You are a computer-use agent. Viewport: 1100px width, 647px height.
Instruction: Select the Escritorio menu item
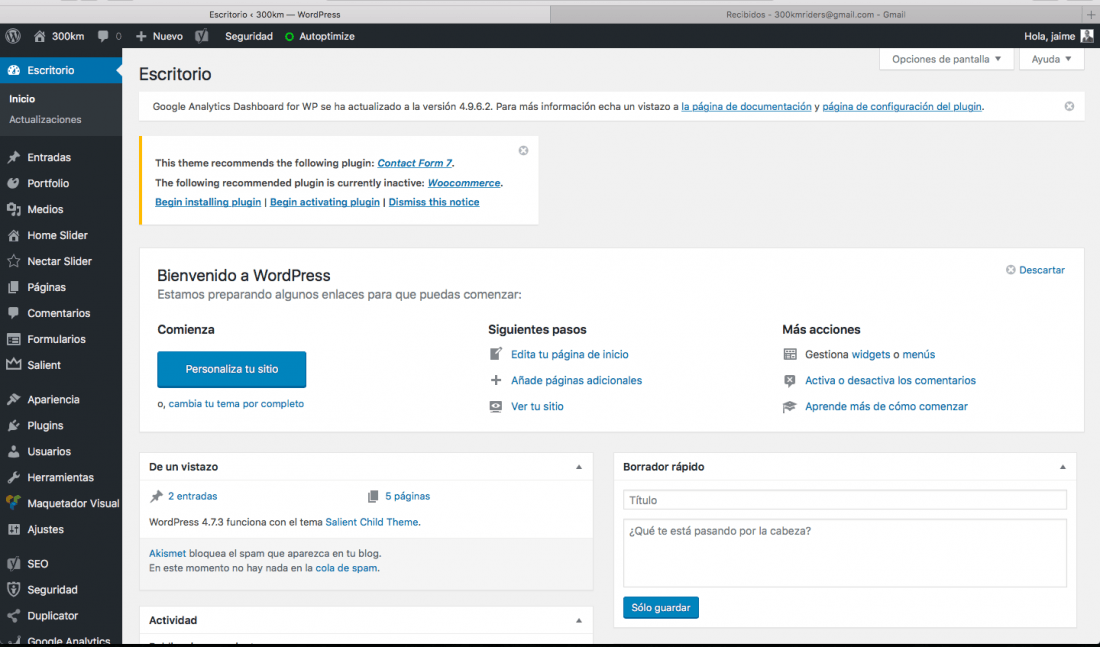[x=61, y=70]
